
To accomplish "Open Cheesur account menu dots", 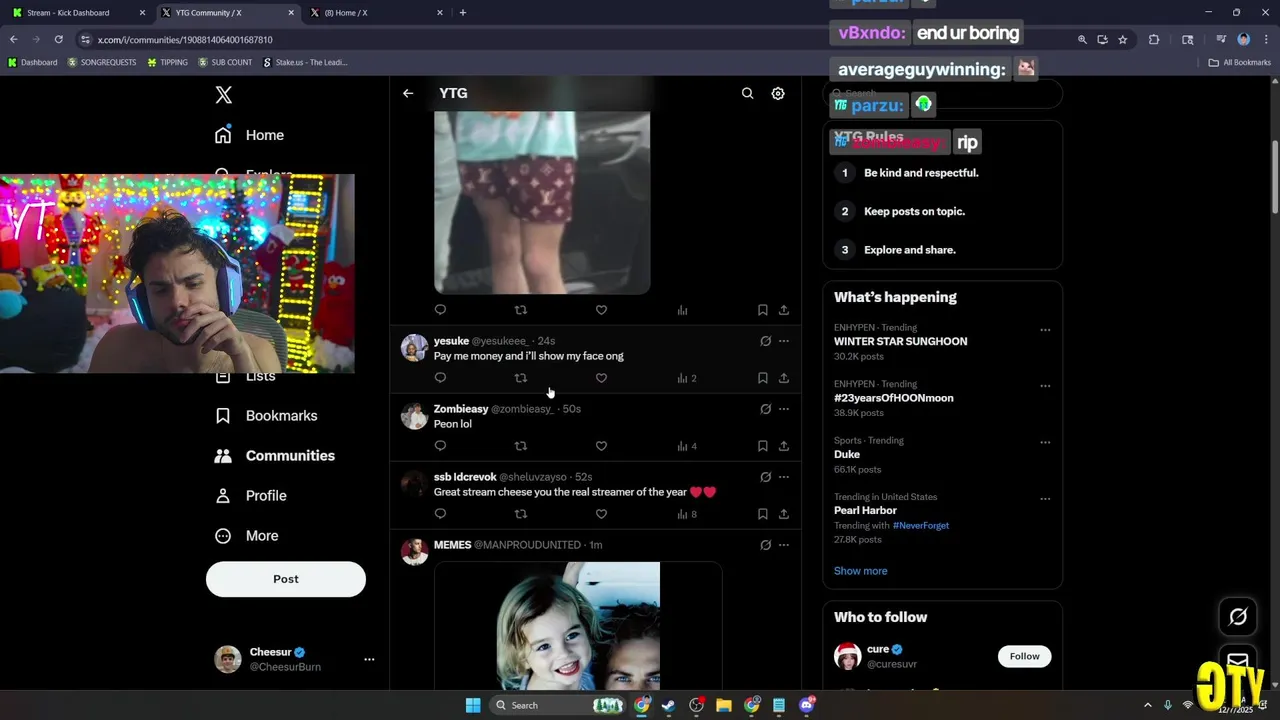I will (369, 660).
